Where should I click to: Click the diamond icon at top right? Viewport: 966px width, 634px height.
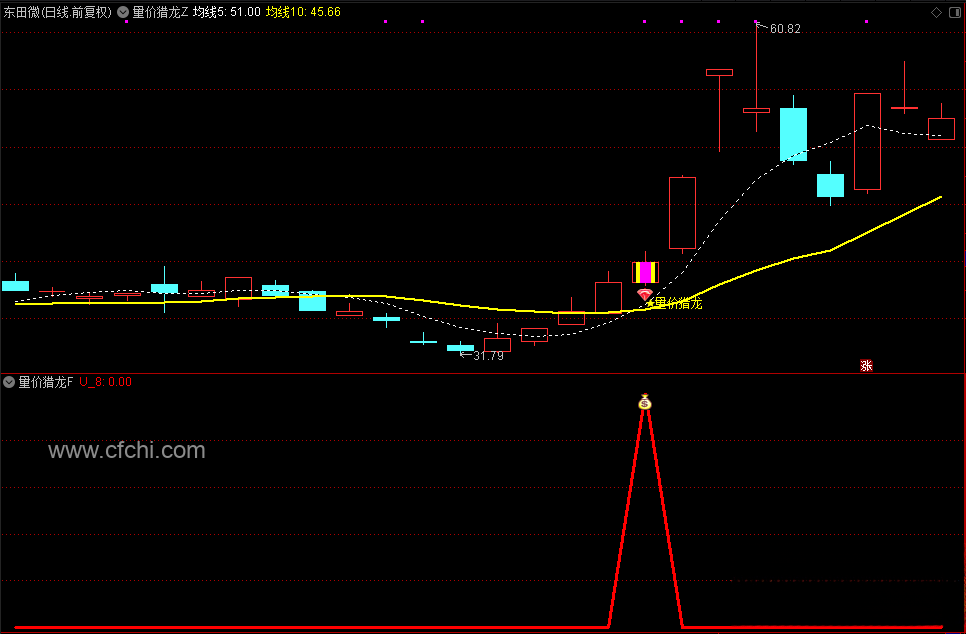click(936, 12)
